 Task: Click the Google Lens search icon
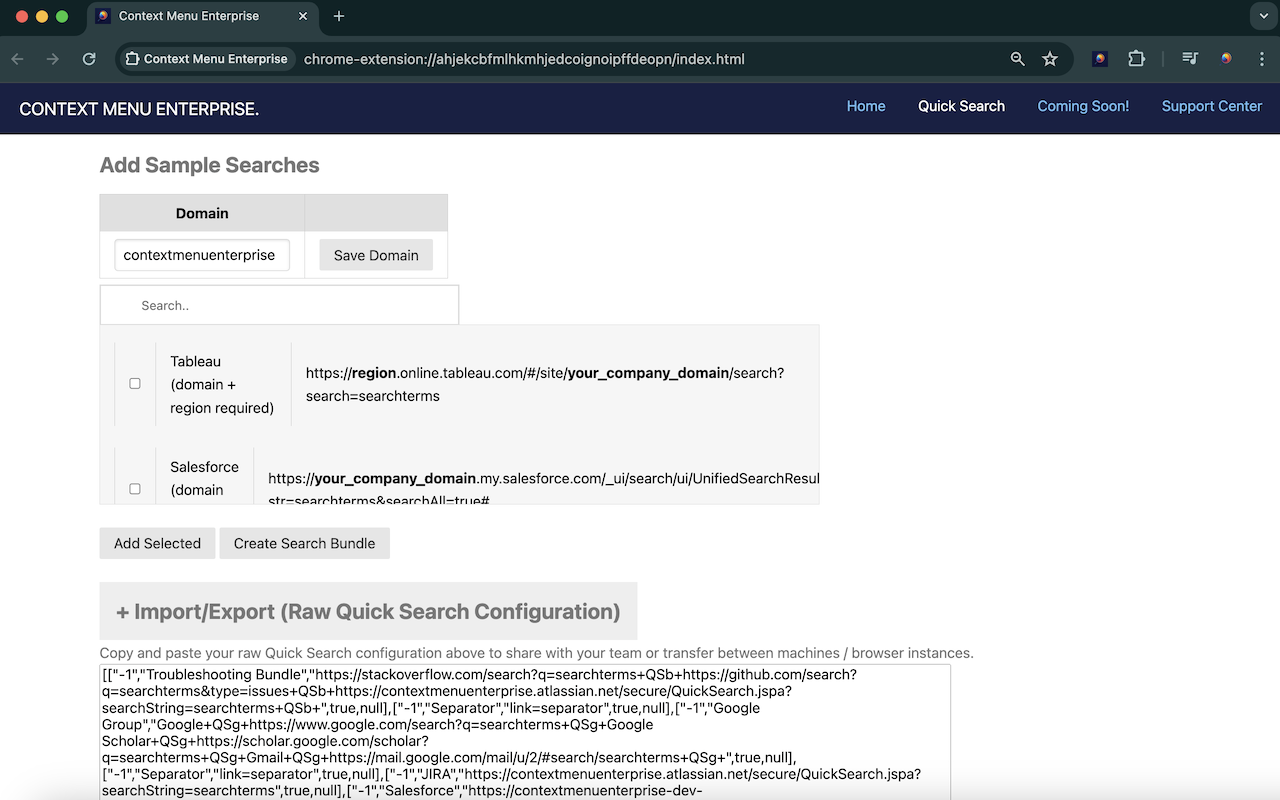pos(1016,58)
